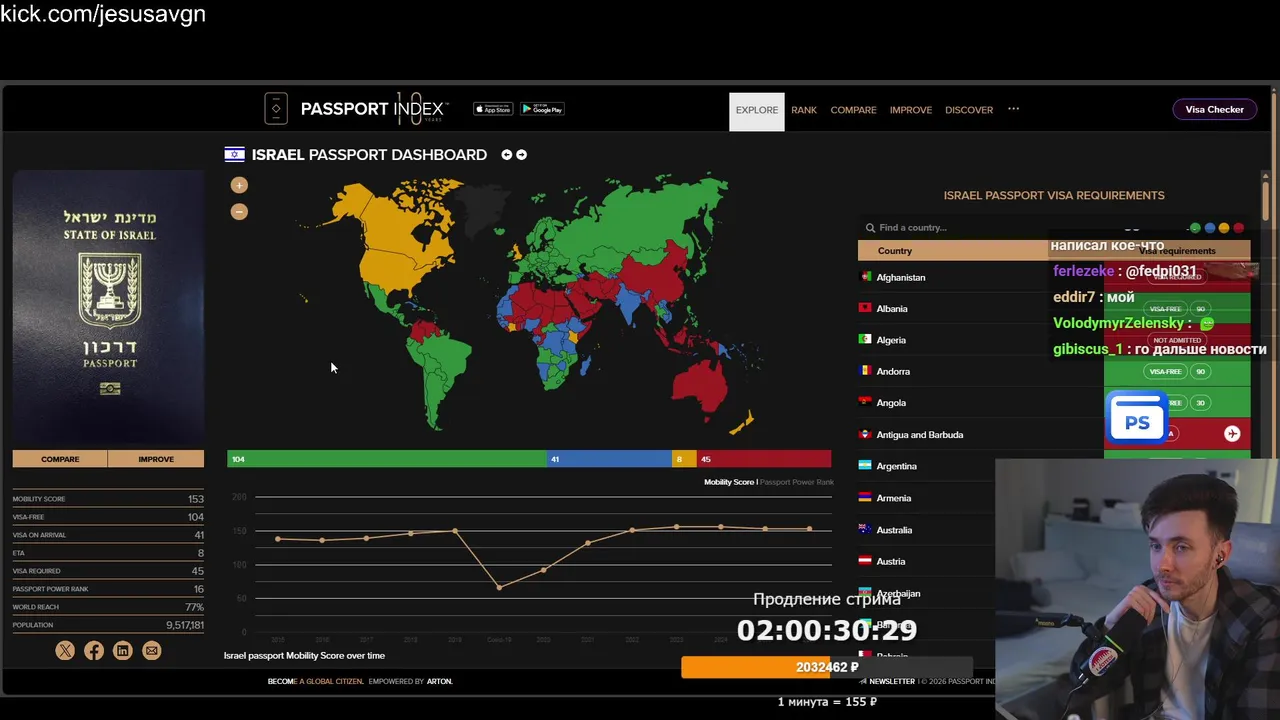Click blue 41 visa-on-arrival bar segment
The width and height of the screenshot is (1280, 720).
click(609, 459)
